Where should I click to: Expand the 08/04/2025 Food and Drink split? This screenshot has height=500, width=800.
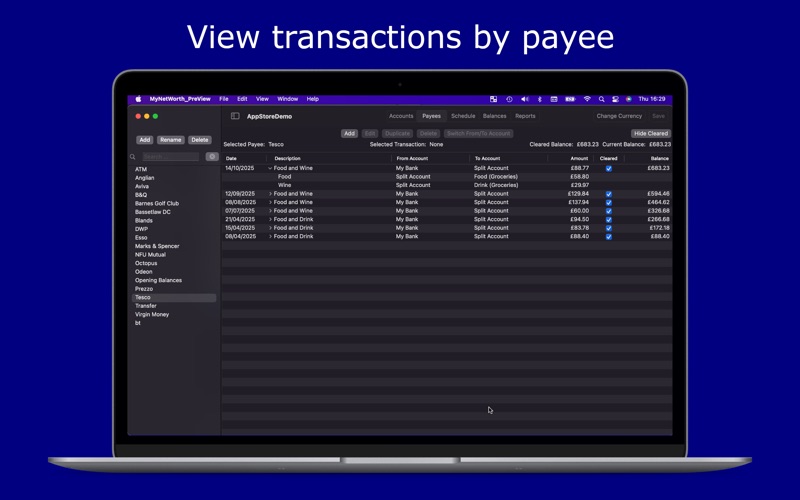pos(270,236)
